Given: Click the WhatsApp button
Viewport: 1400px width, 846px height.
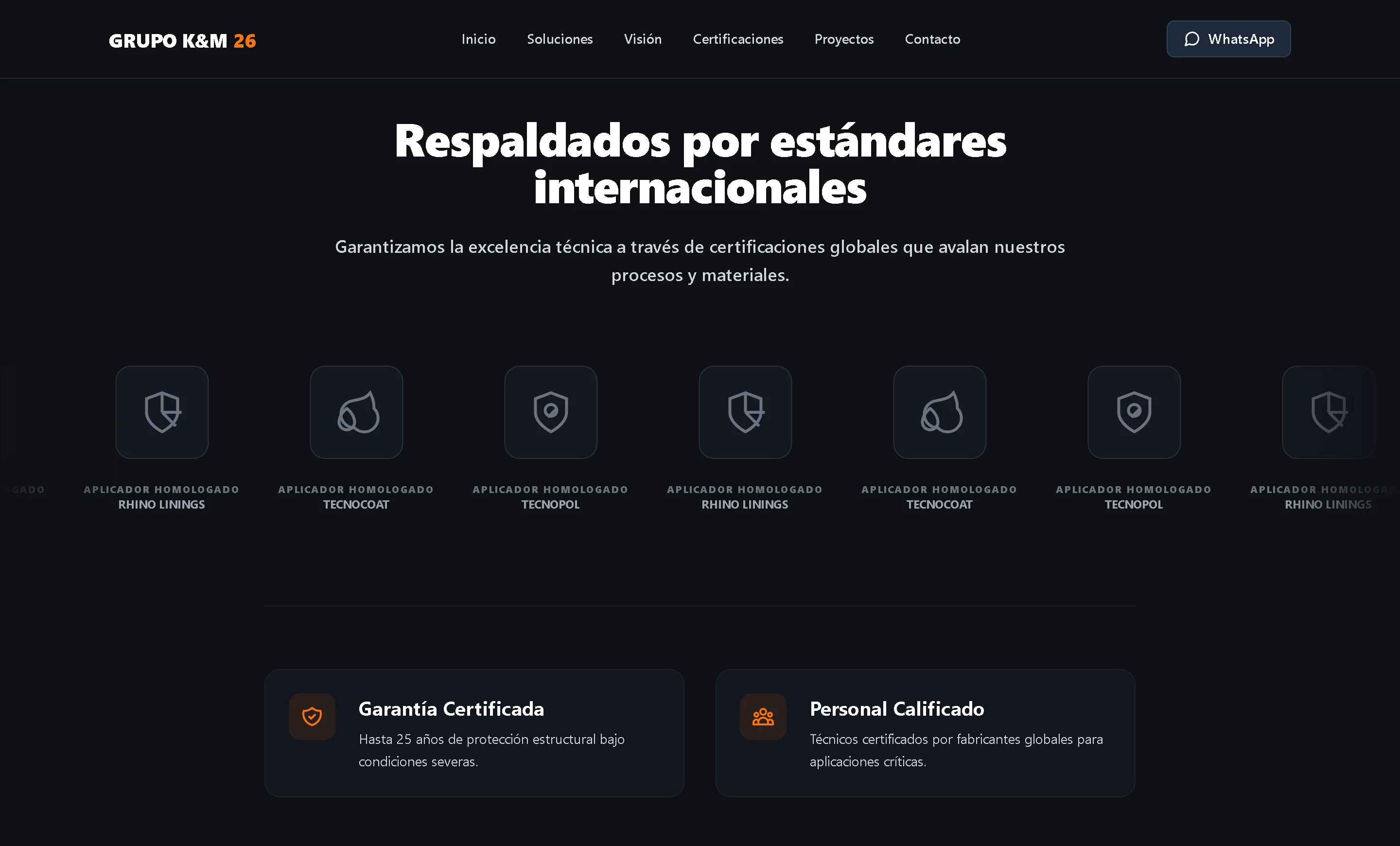Looking at the screenshot, I should [1228, 38].
